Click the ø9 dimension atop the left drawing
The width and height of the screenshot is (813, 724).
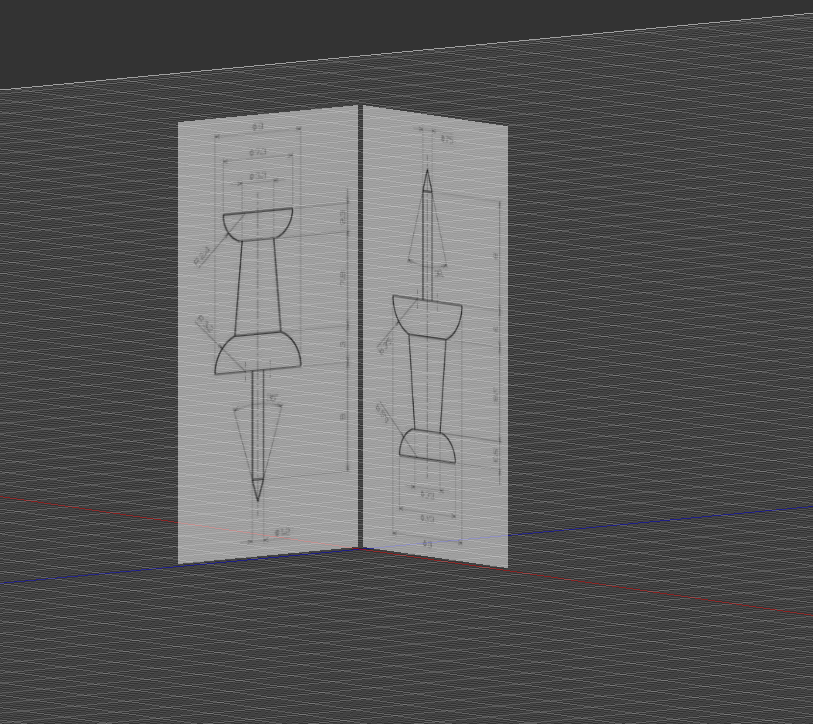[257, 128]
